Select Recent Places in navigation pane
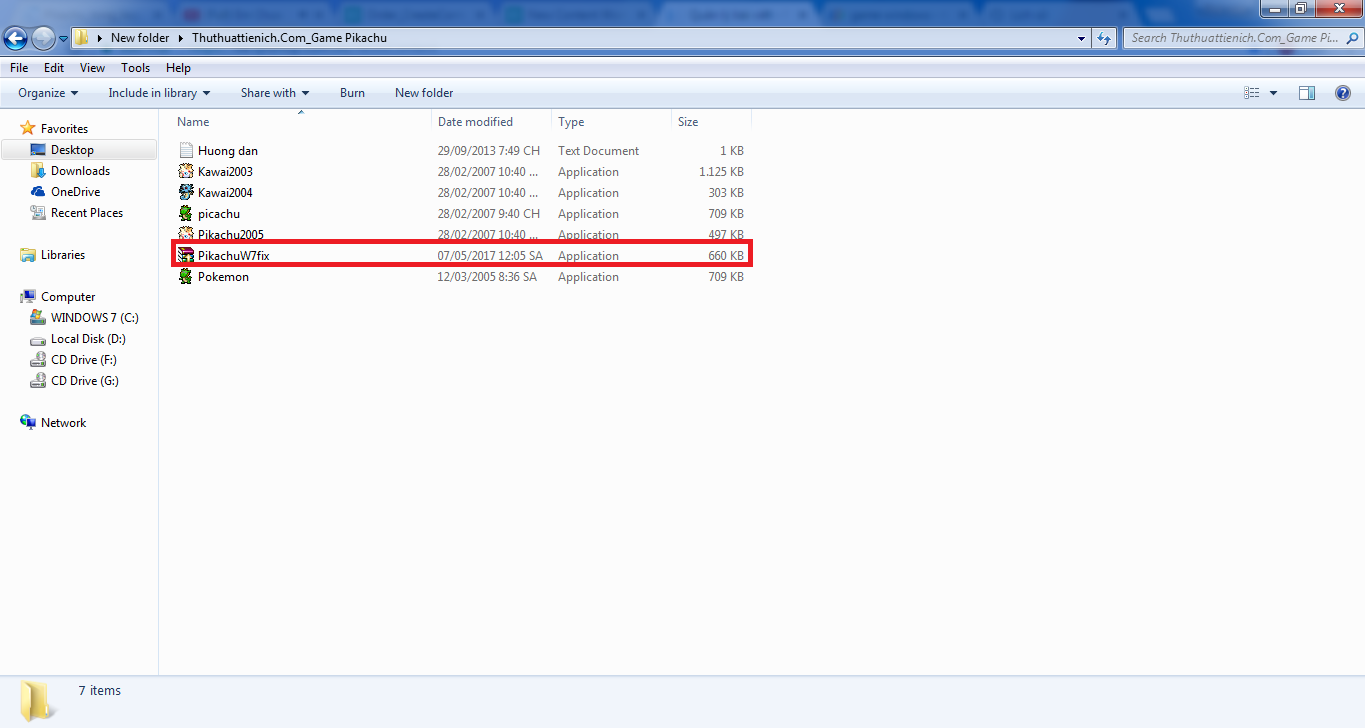The width and height of the screenshot is (1365, 728). coord(87,213)
